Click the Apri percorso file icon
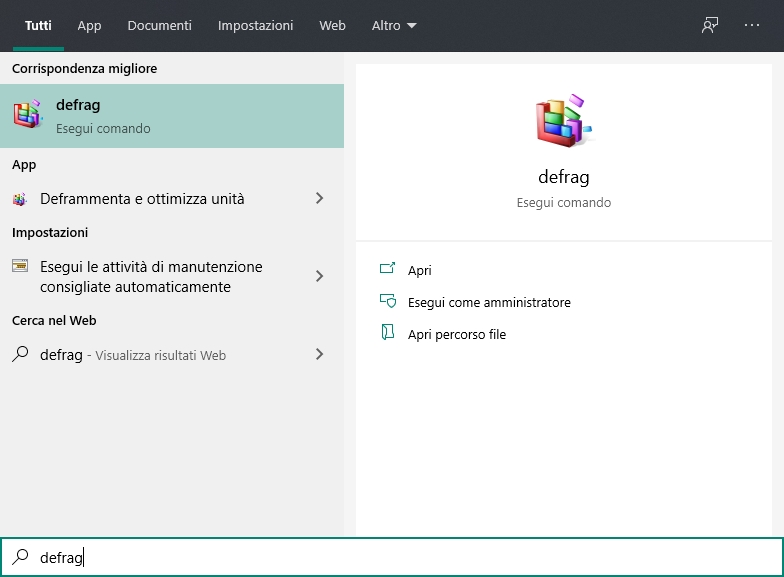 [388, 332]
